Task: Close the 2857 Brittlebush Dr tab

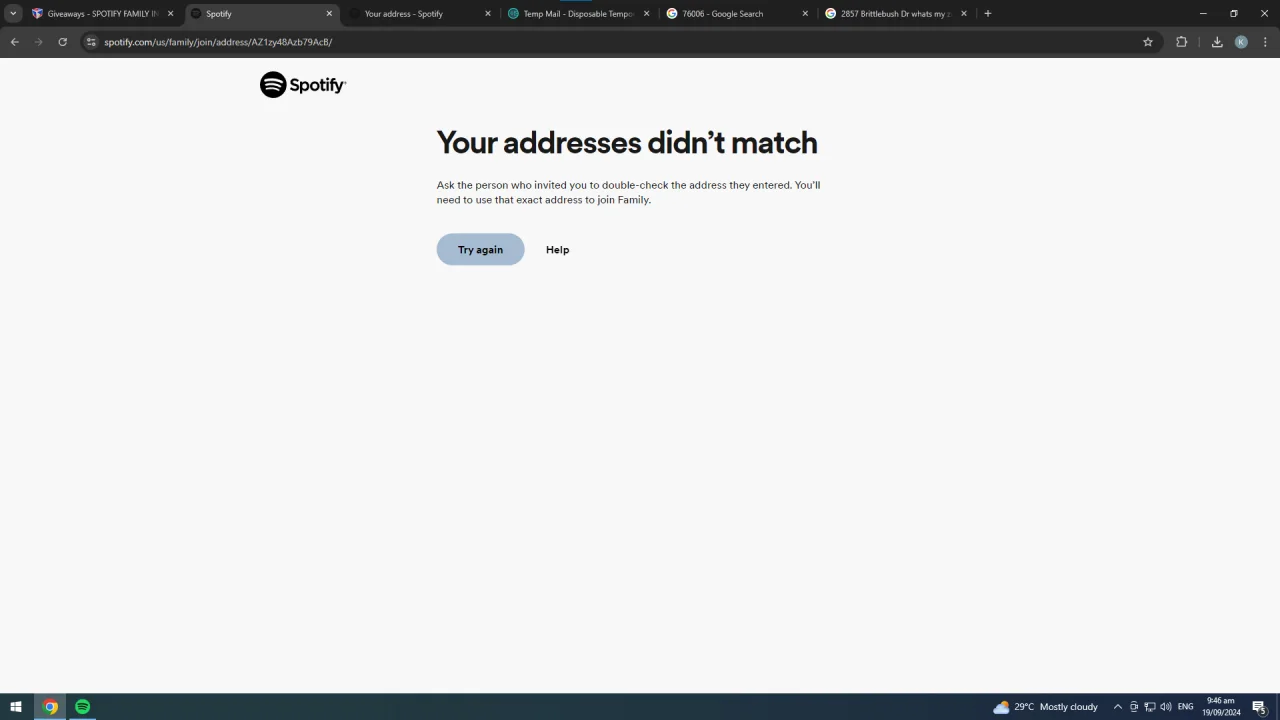Action: pyautogui.click(x=964, y=14)
